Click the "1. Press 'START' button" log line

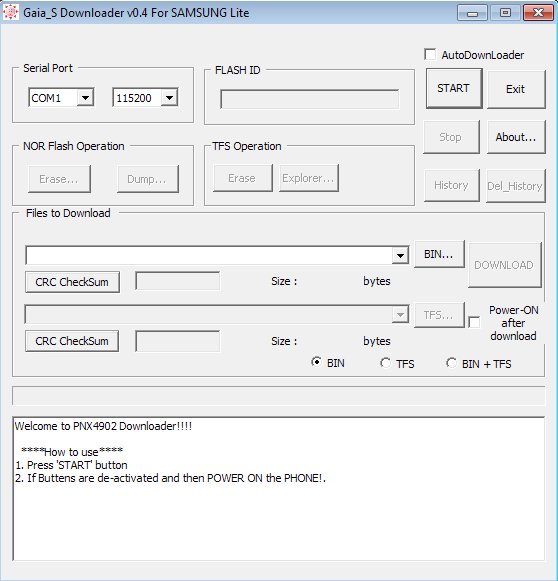[x=72, y=465]
